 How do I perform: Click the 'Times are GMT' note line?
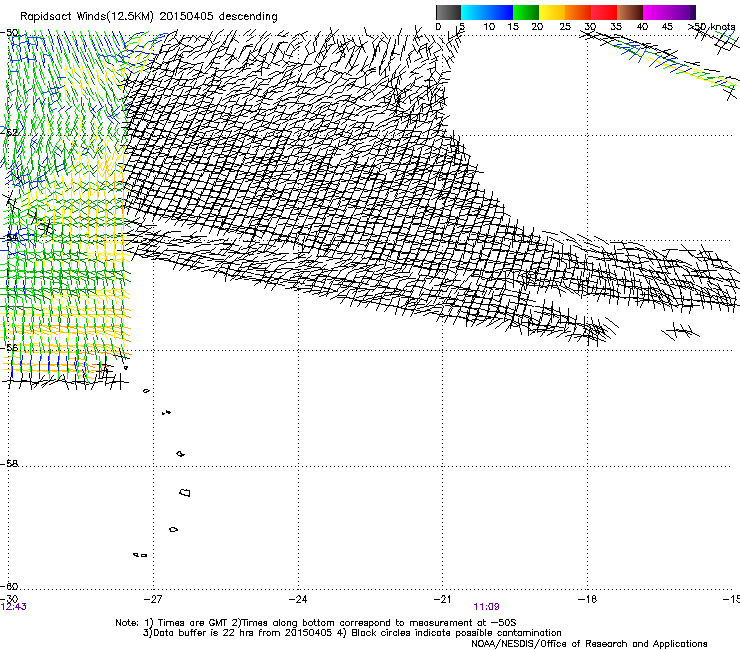pos(316,623)
